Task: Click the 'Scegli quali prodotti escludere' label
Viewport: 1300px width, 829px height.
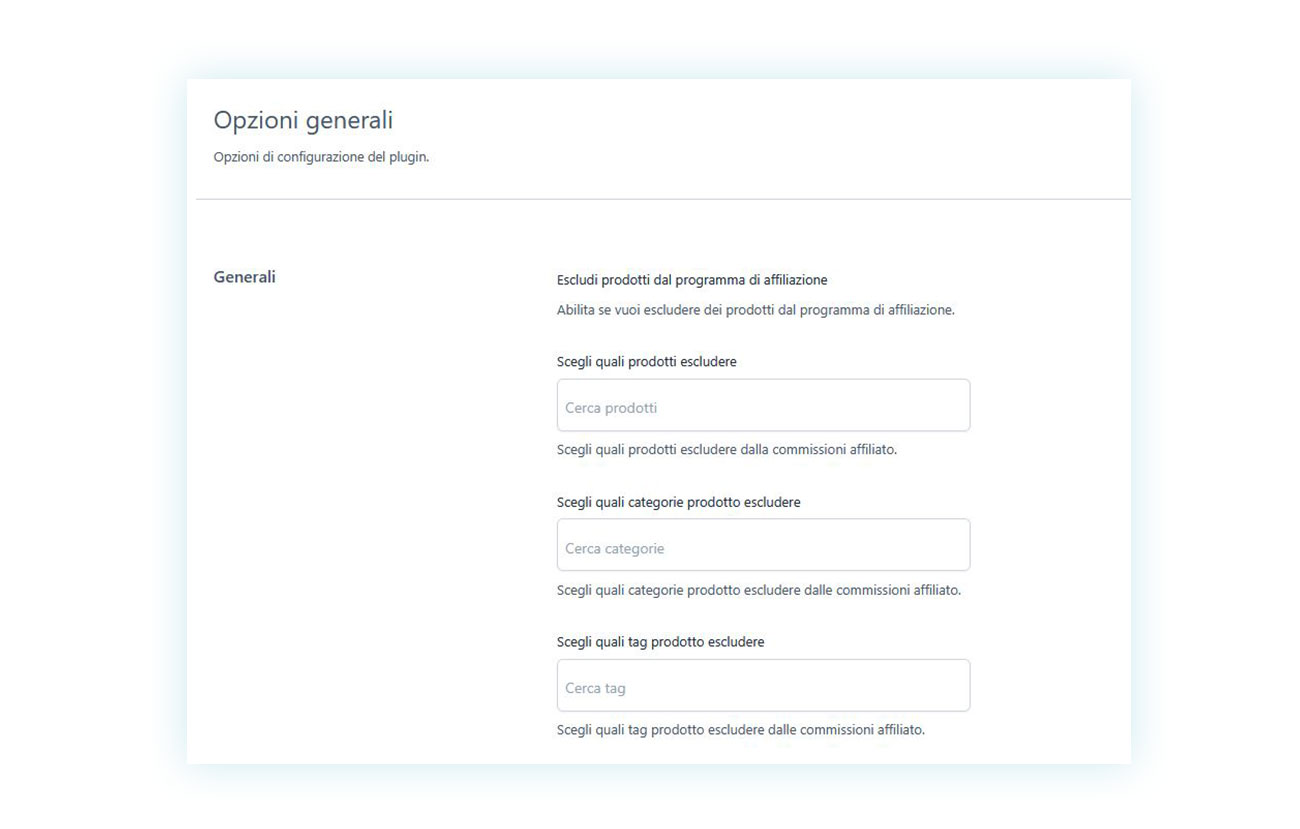Action: click(x=646, y=362)
